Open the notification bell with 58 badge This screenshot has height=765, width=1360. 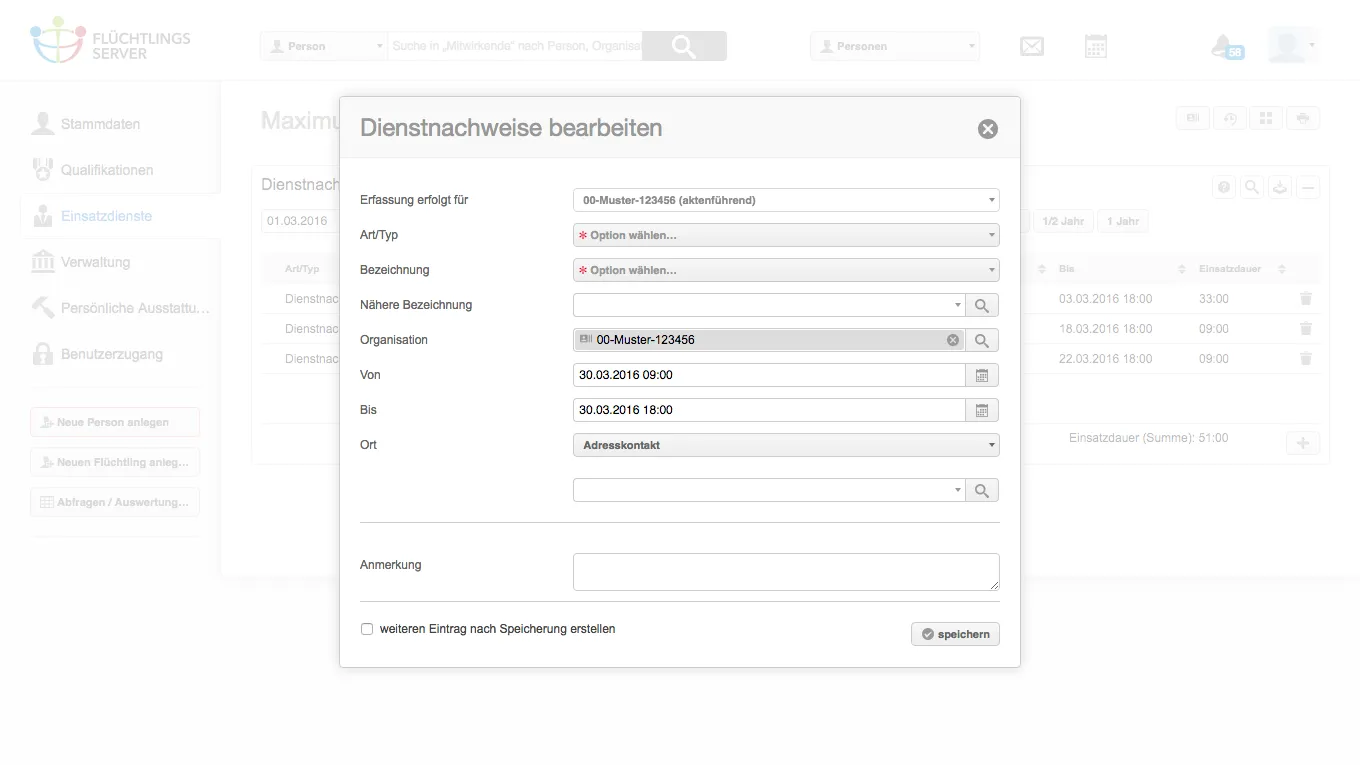click(x=1226, y=46)
